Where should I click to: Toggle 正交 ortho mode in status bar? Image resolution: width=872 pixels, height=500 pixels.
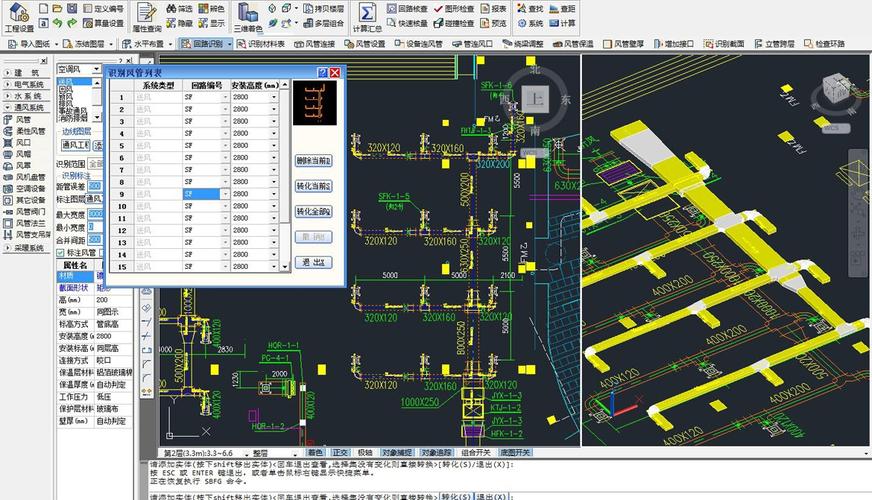[340, 453]
